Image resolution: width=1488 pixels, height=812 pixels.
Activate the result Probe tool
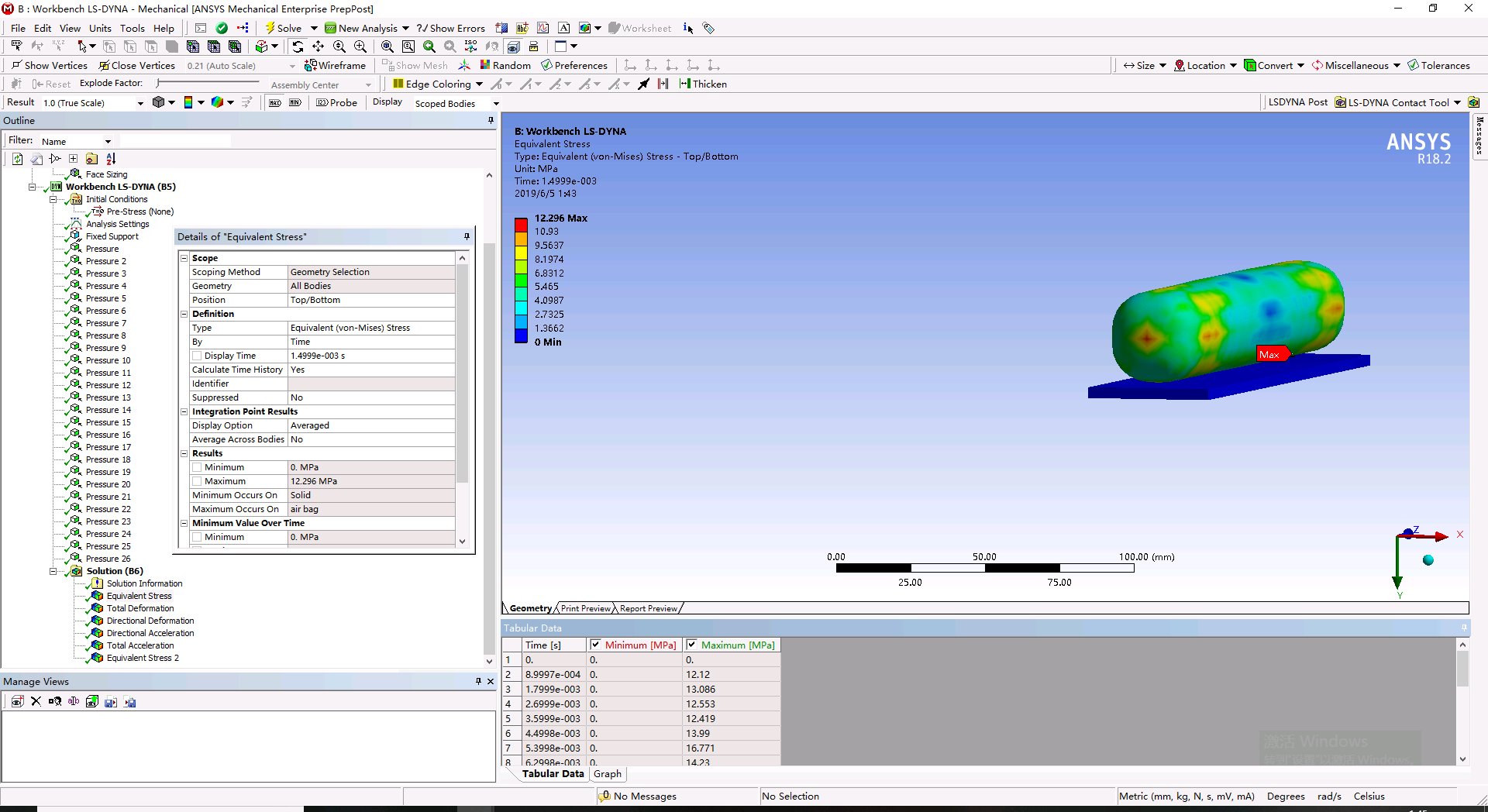tap(337, 103)
